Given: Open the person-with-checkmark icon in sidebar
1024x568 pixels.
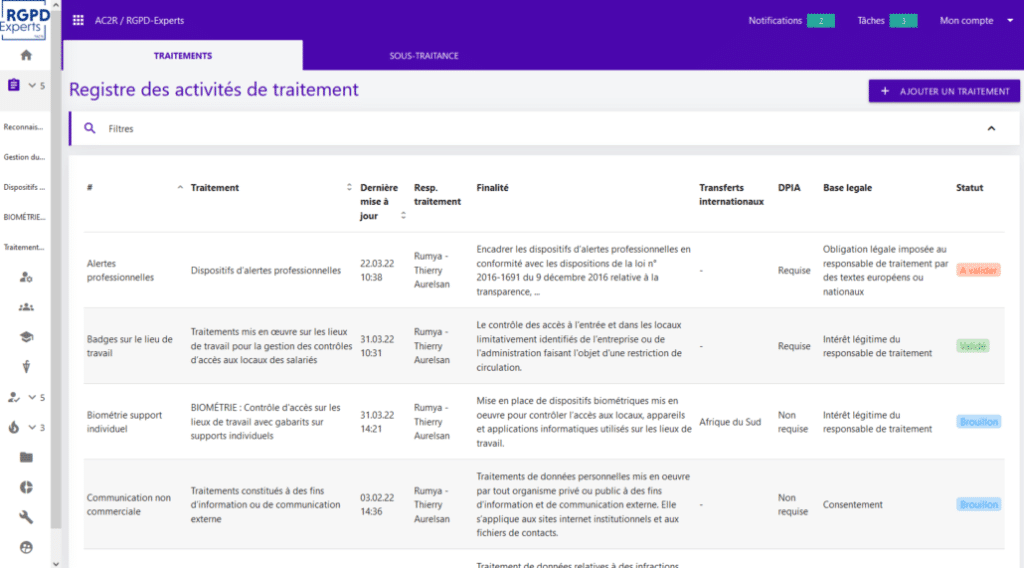Looking at the screenshot, I should [x=14, y=397].
